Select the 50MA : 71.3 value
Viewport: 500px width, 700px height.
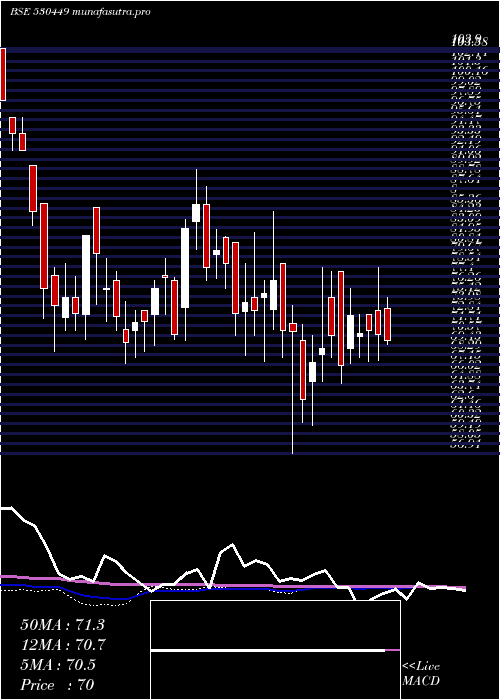[62, 625]
